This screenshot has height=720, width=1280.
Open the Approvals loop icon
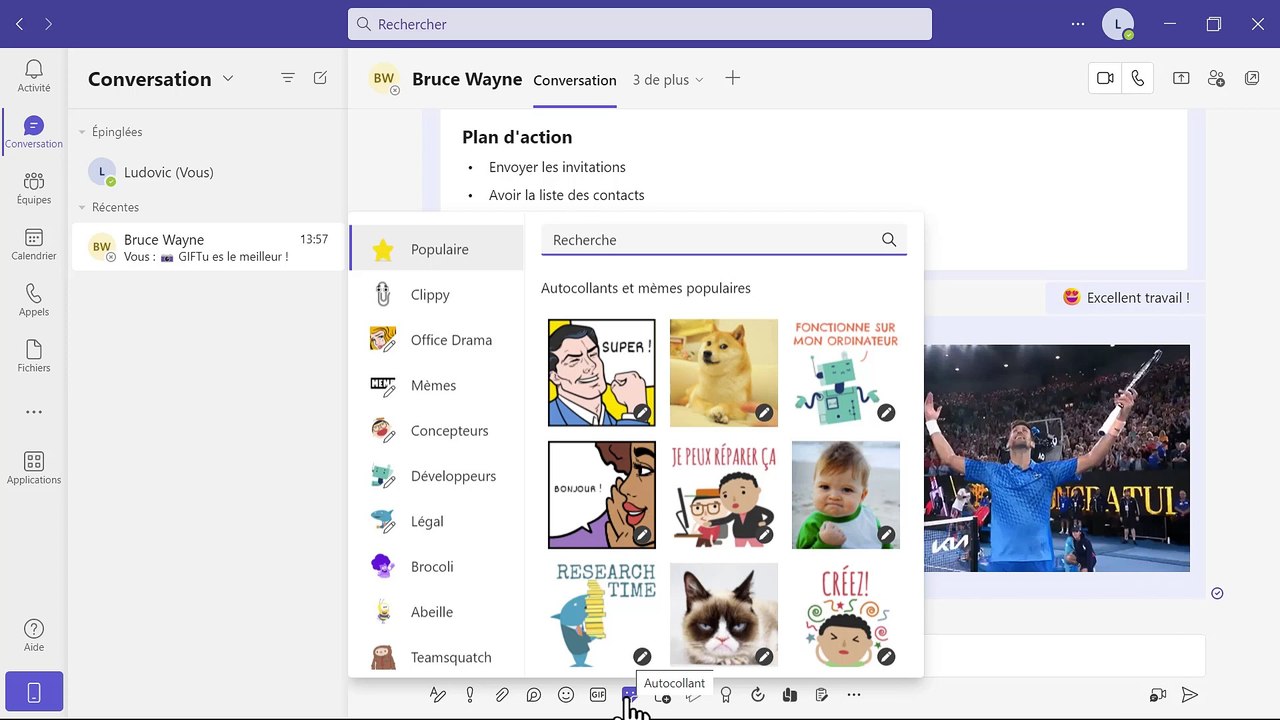pyautogui.click(x=757, y=695)
